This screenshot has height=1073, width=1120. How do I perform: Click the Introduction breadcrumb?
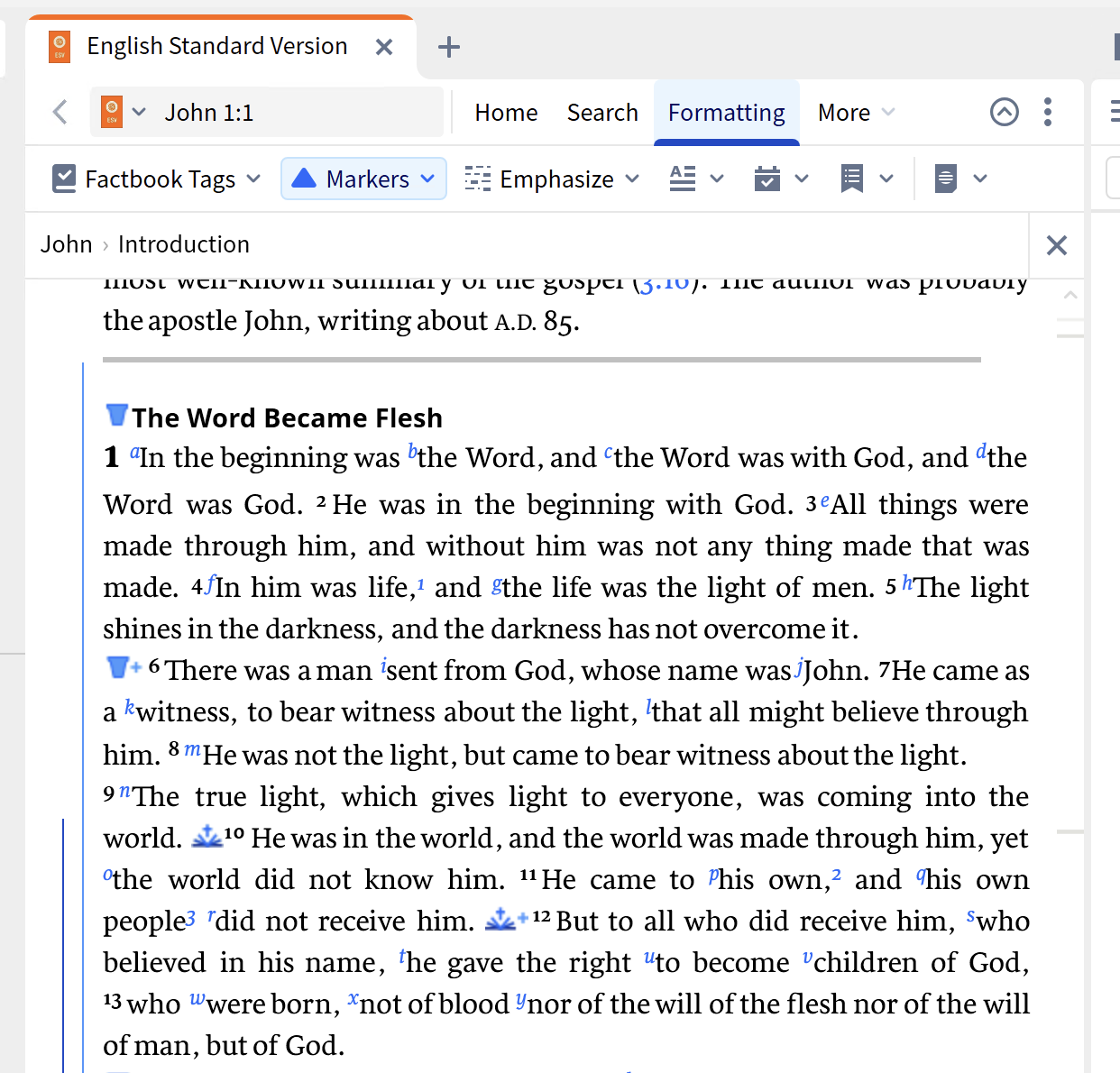point(184,244)
